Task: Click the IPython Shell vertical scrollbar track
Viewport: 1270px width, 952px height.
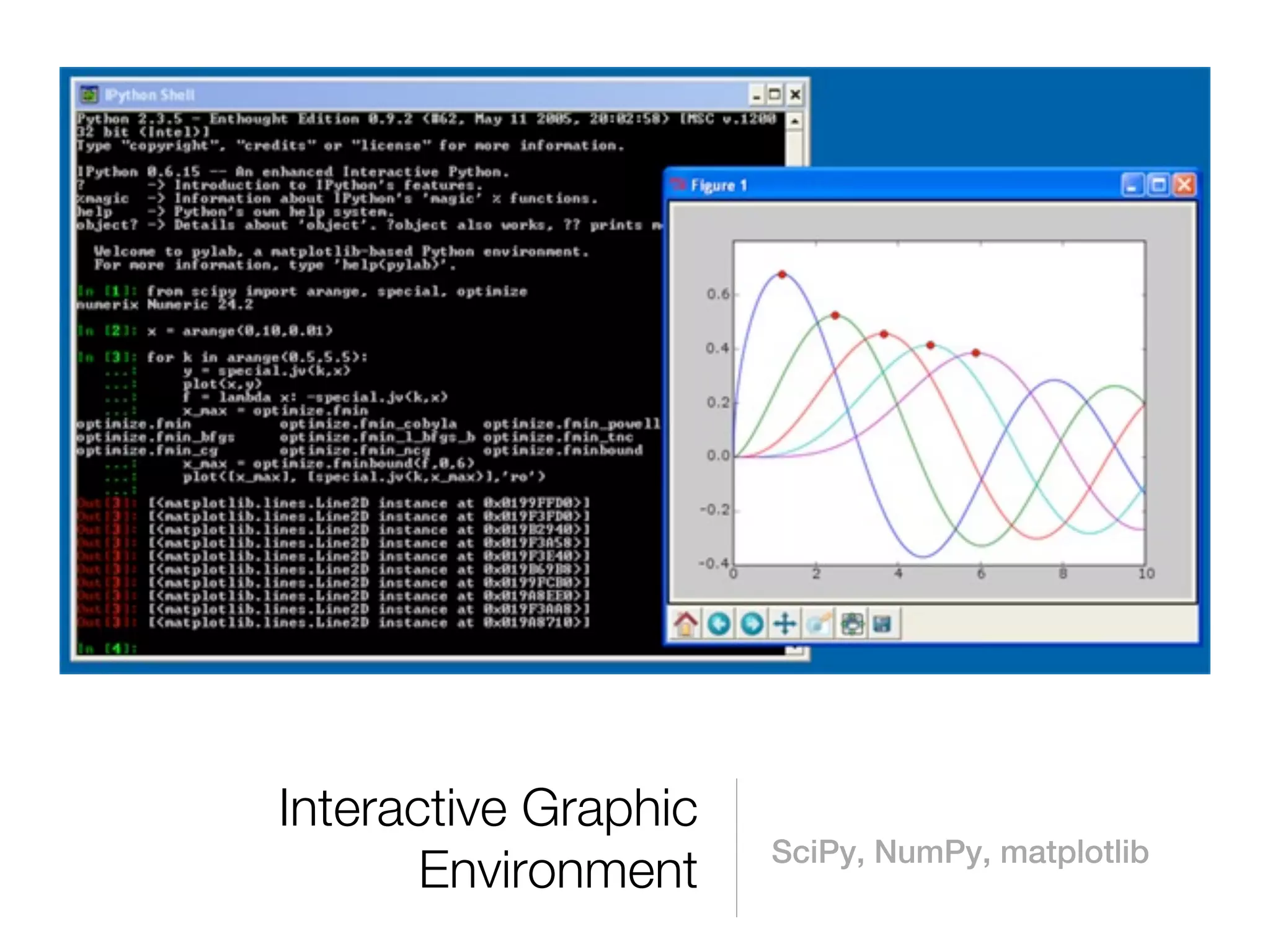Action: [794, 148]
